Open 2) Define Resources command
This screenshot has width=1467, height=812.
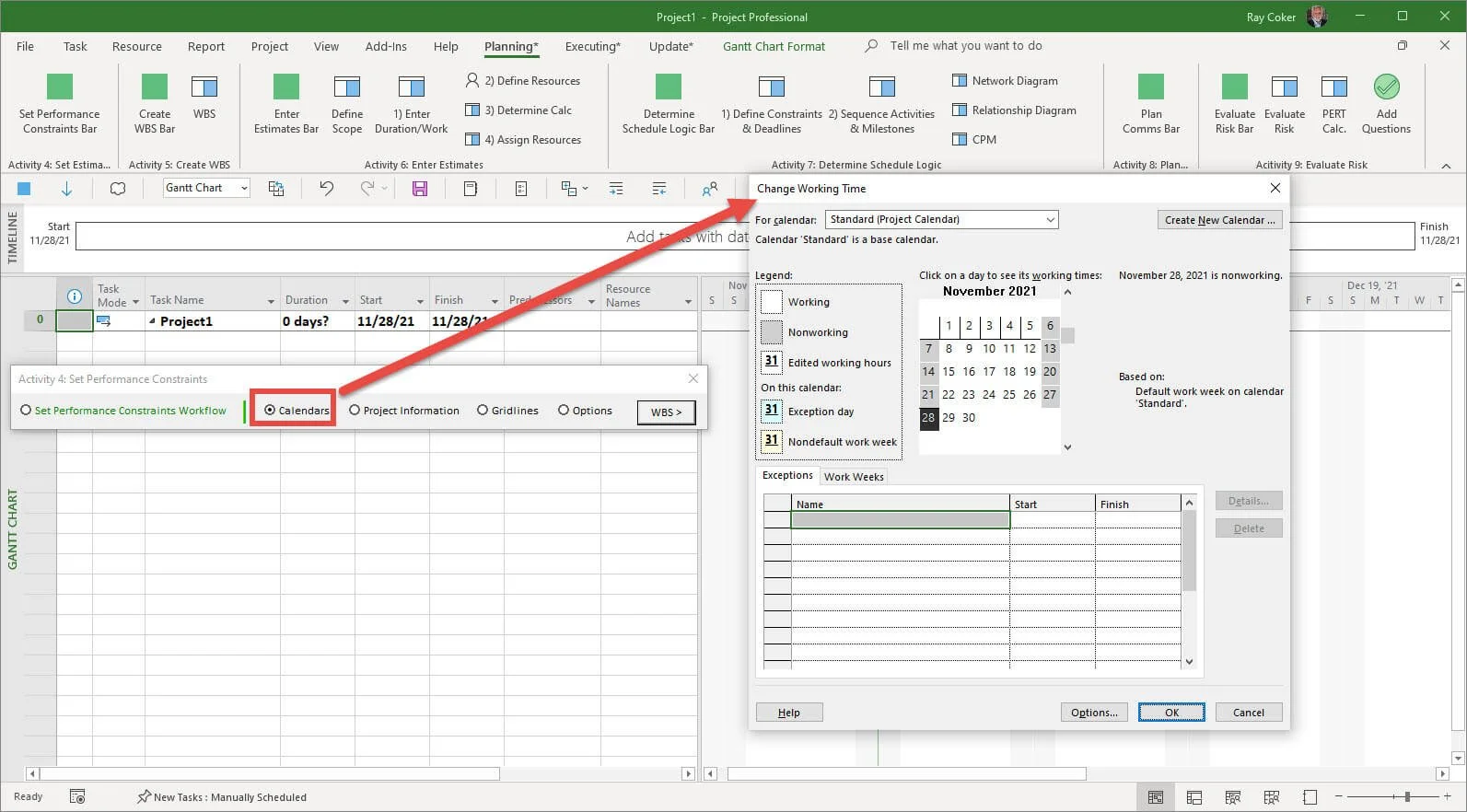coord(522,81)
